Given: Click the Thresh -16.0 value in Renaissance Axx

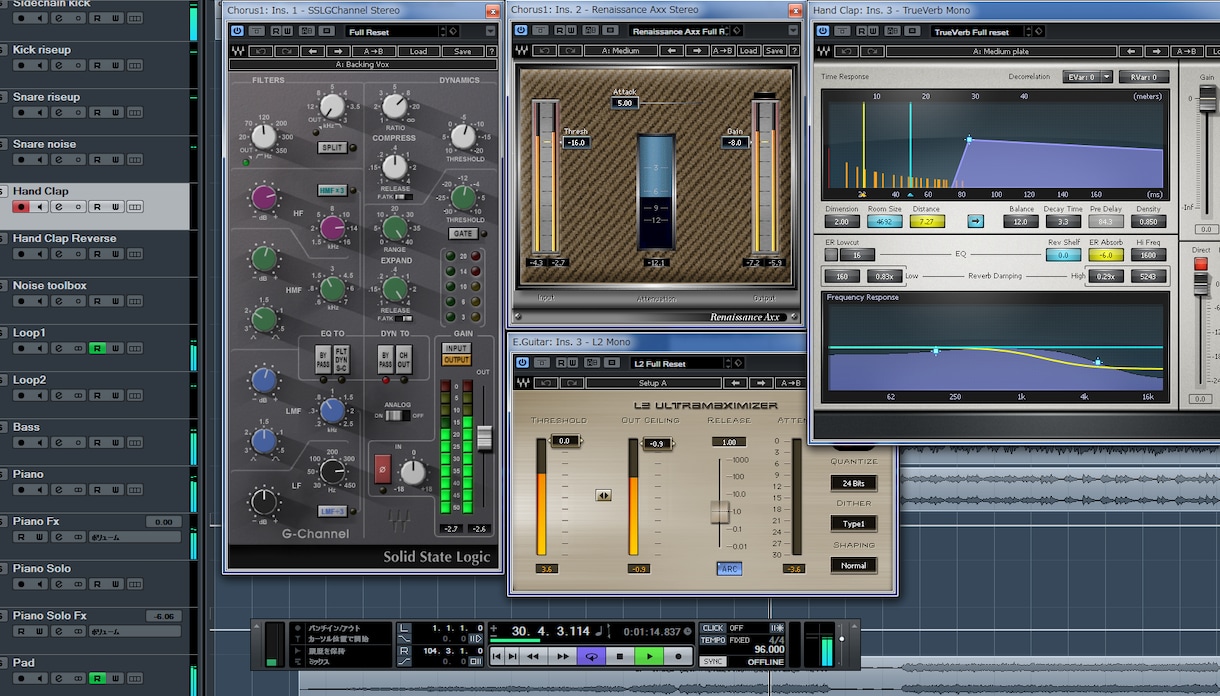Looking at the screenshot, I should tap(575, 143).
